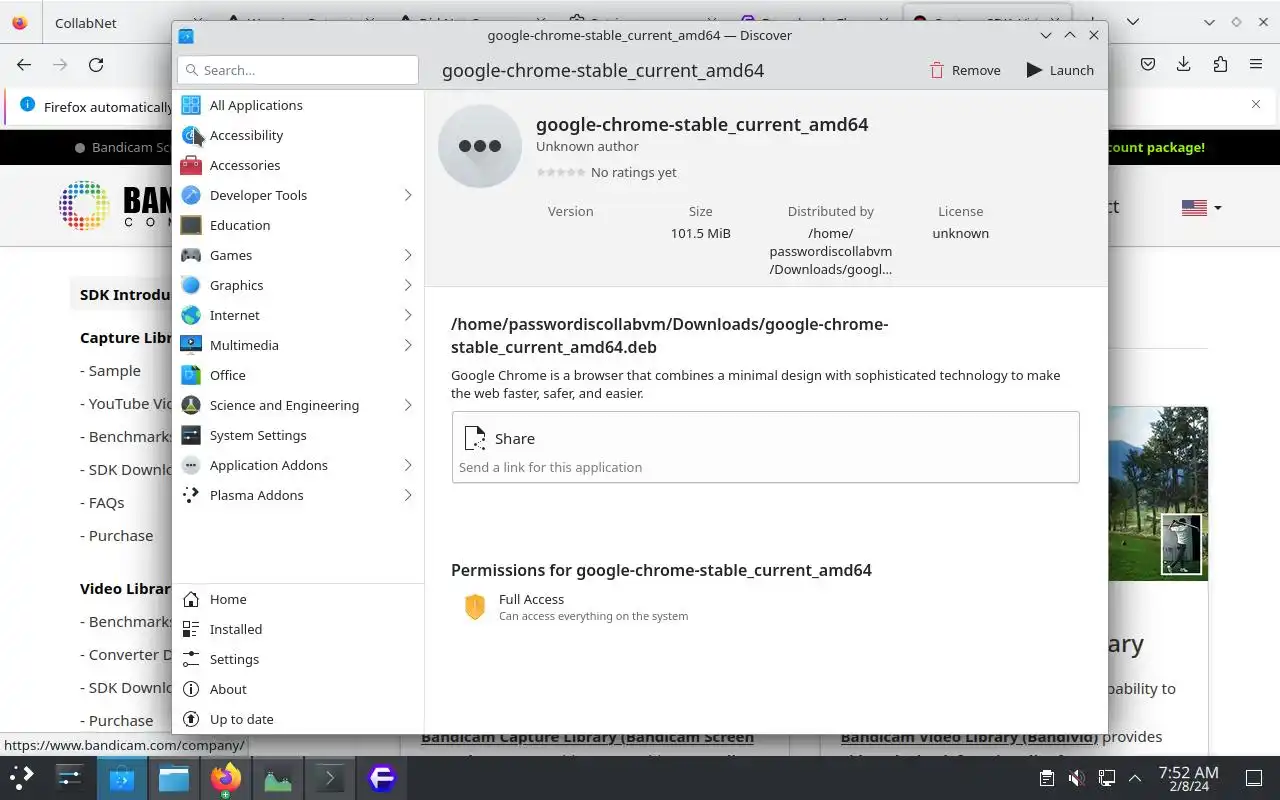The height and width of the screenshot is (800, 1280).
Task: Expand Developer Tools subcategories
Action: pos(408,195)
